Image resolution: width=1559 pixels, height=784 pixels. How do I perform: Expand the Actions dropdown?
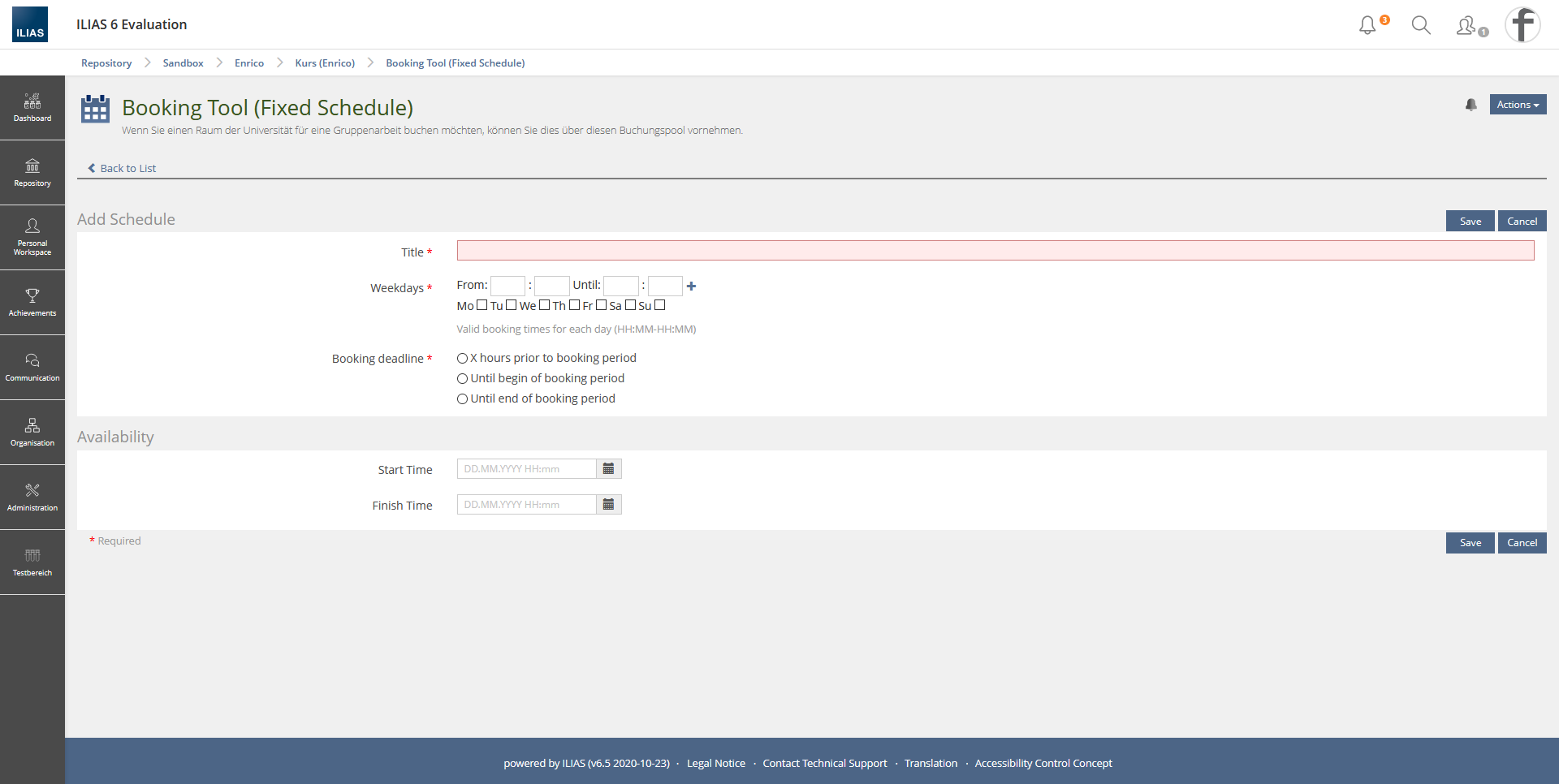point(1517,105)
